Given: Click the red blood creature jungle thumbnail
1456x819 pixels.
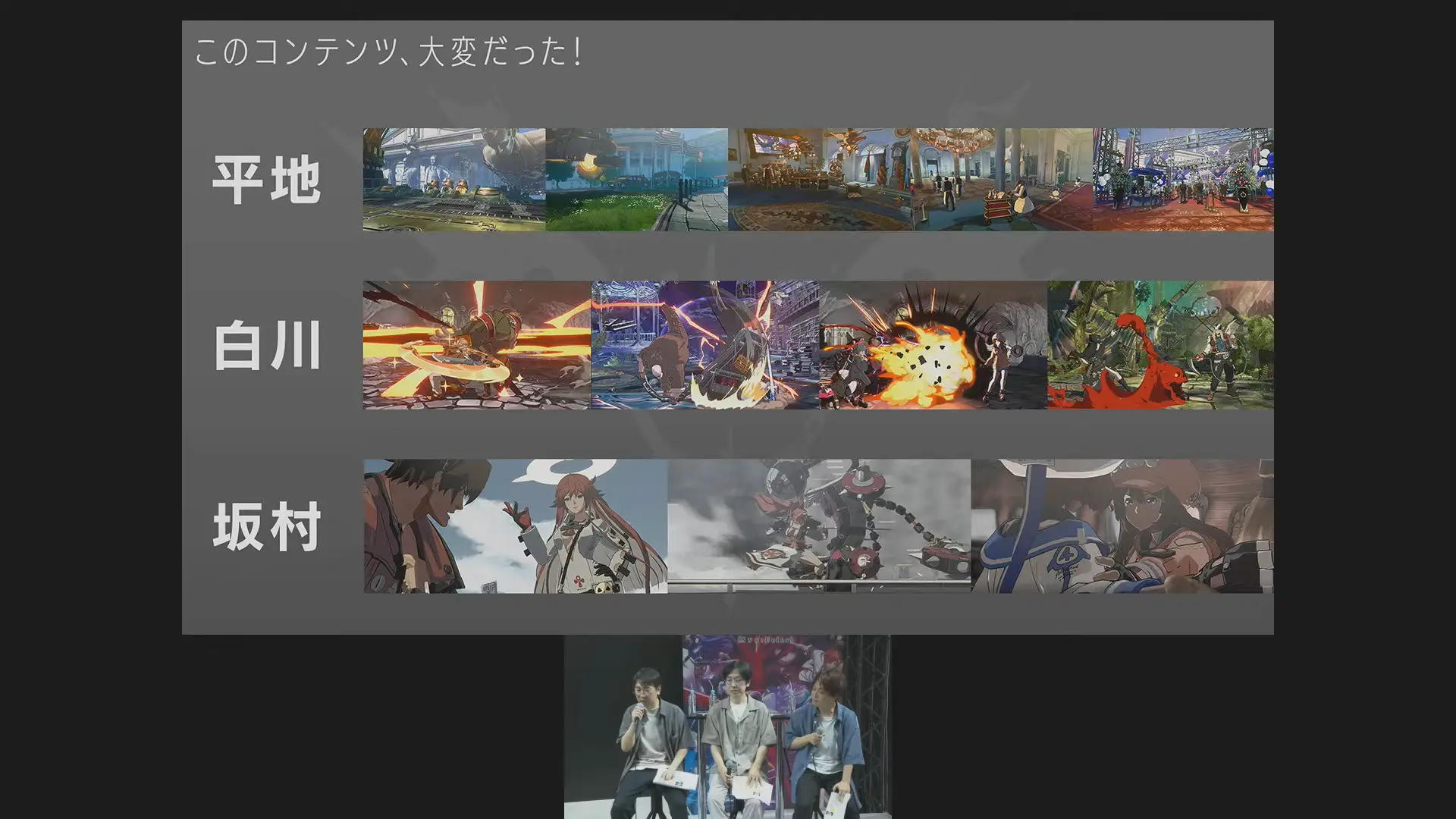Looking at the screenshot, I should 1160,345.
